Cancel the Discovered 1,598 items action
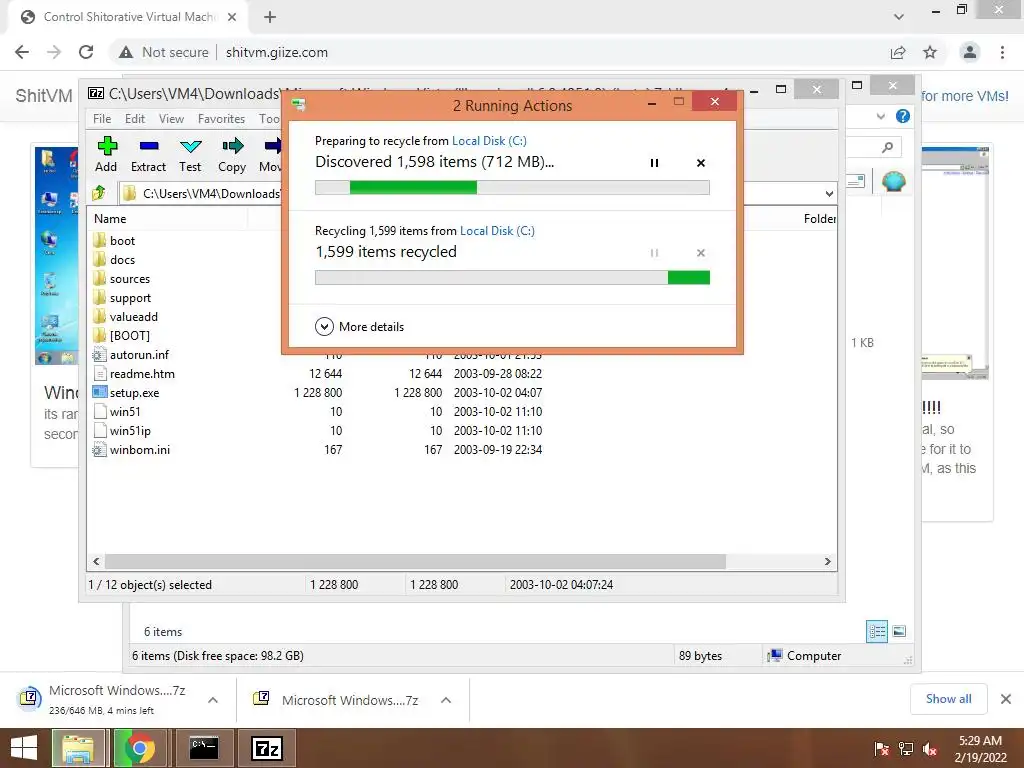1024x768 pixels. point(701,163)
